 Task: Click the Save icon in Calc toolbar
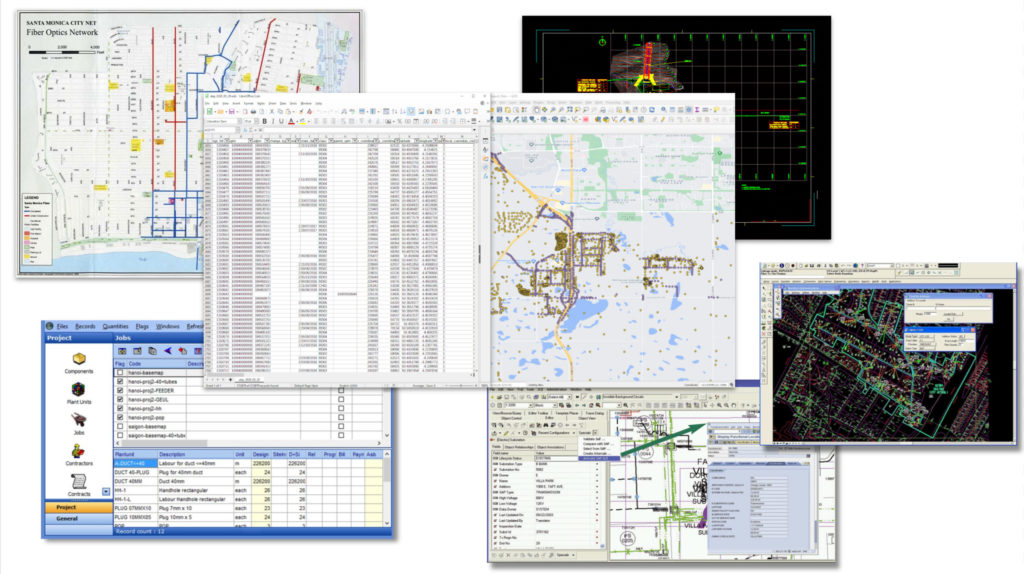[x=232, y=111]
